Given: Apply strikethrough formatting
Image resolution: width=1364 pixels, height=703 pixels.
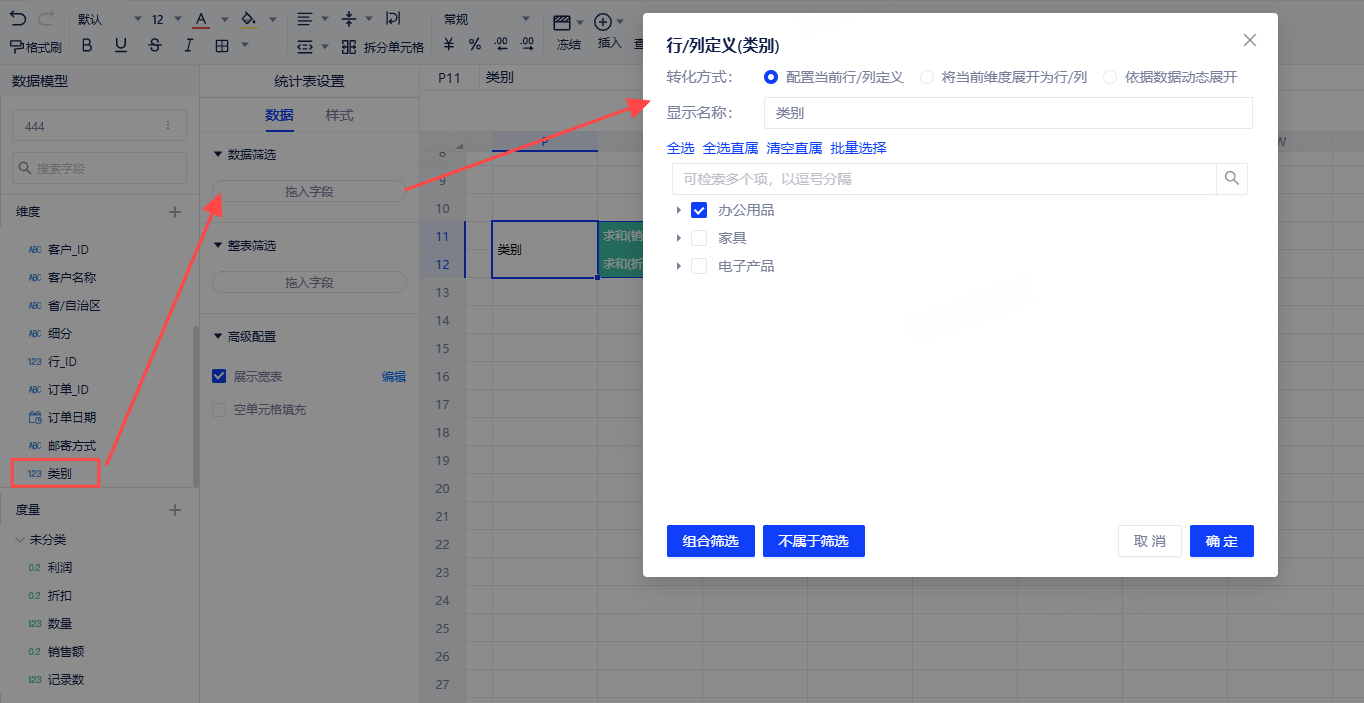Looking at the screenshot, I should pyautogui.click(x=154, y=46).
